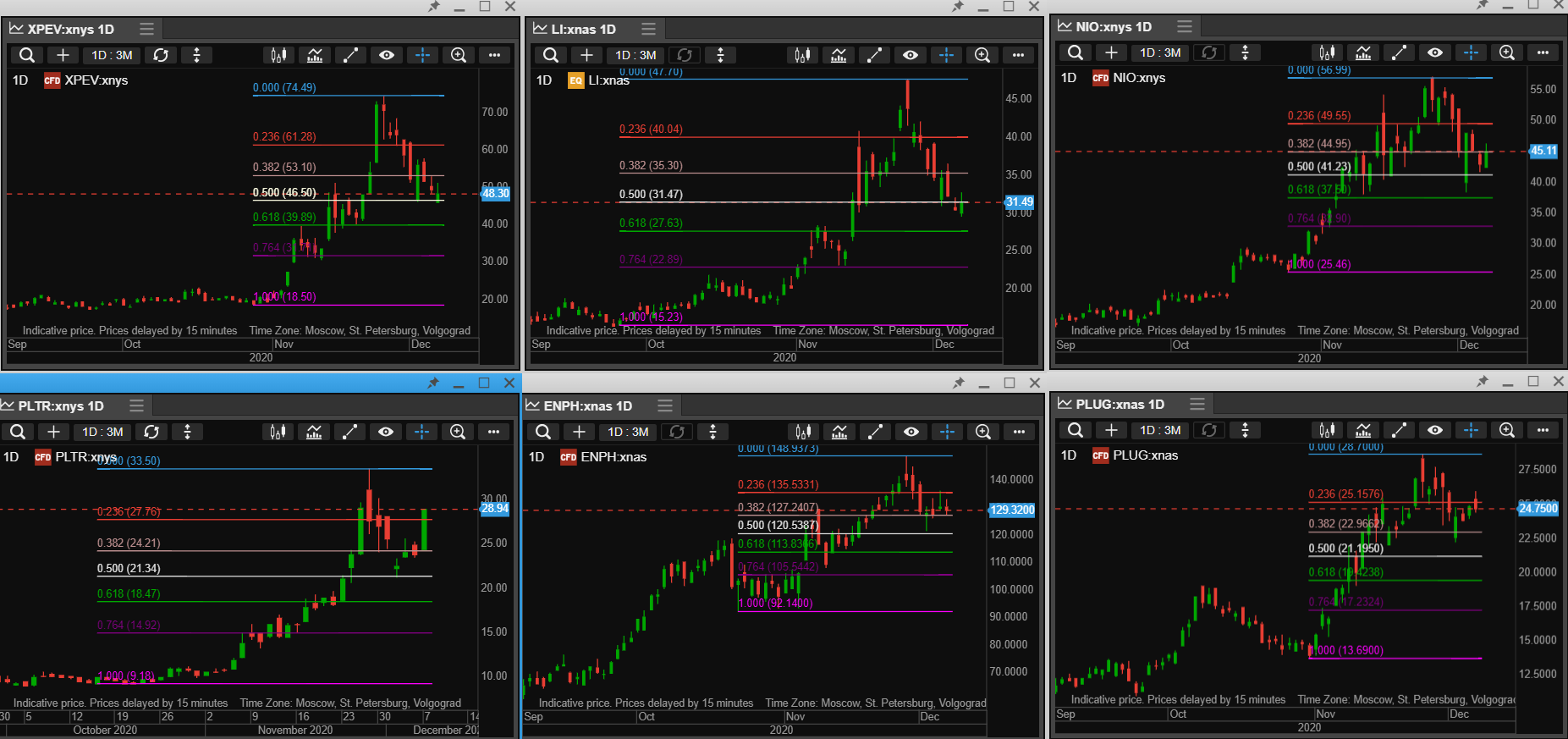This screenshot has width=1568, height=739.
Task: Click the NIO:xnys CFD instrument label
Action: click(x=1129, y=78)
